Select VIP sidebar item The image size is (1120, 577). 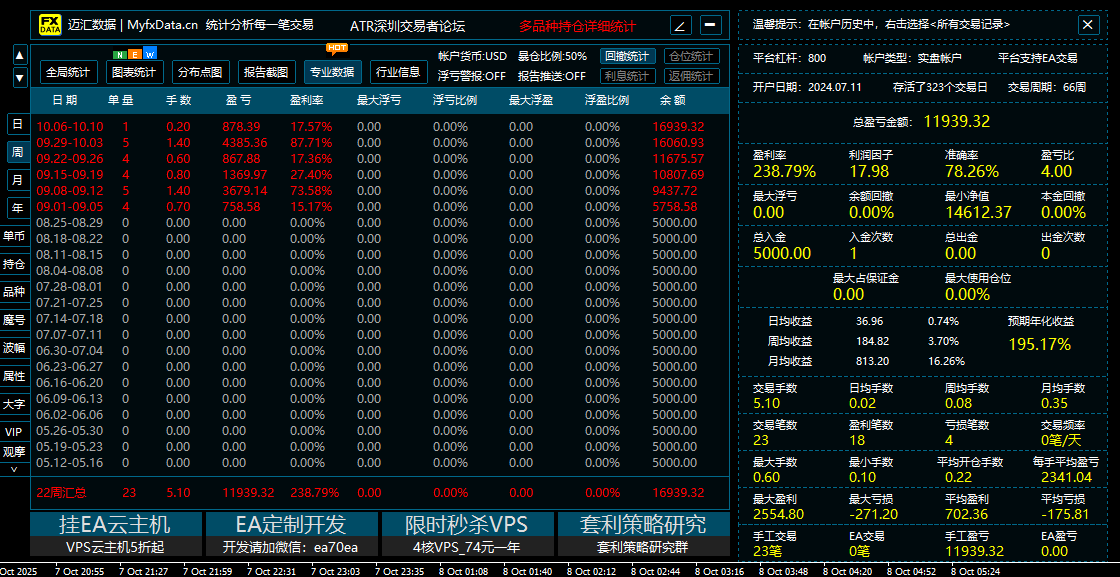(14, 432)
